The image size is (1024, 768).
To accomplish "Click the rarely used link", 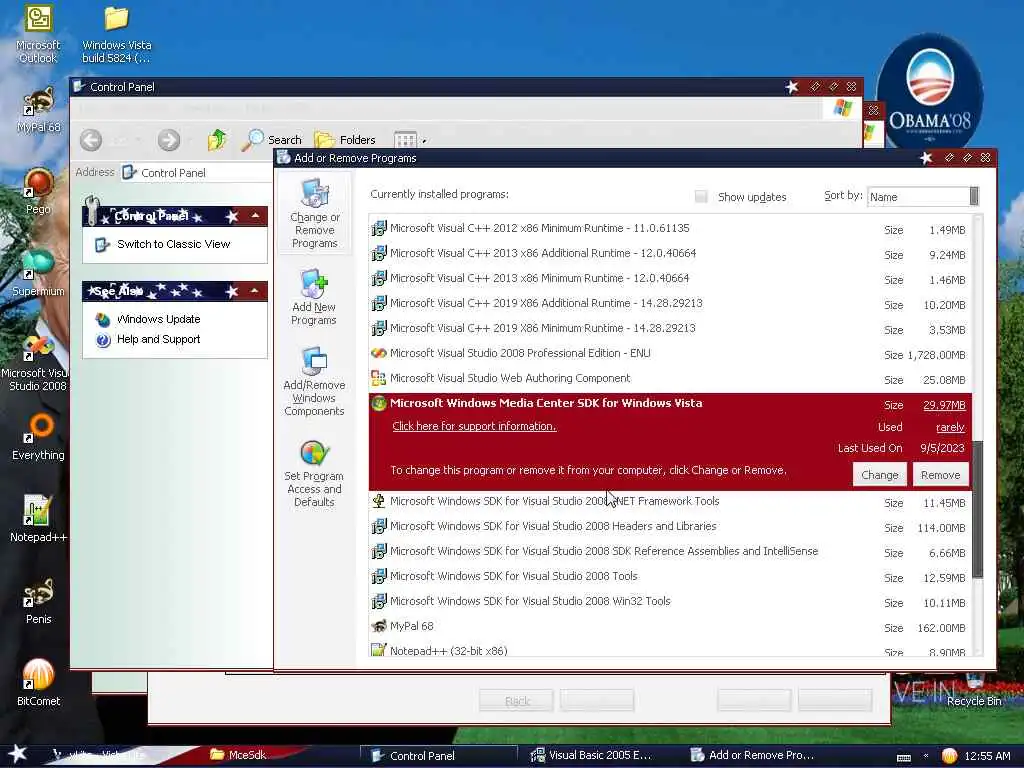I will click(950, 427).
